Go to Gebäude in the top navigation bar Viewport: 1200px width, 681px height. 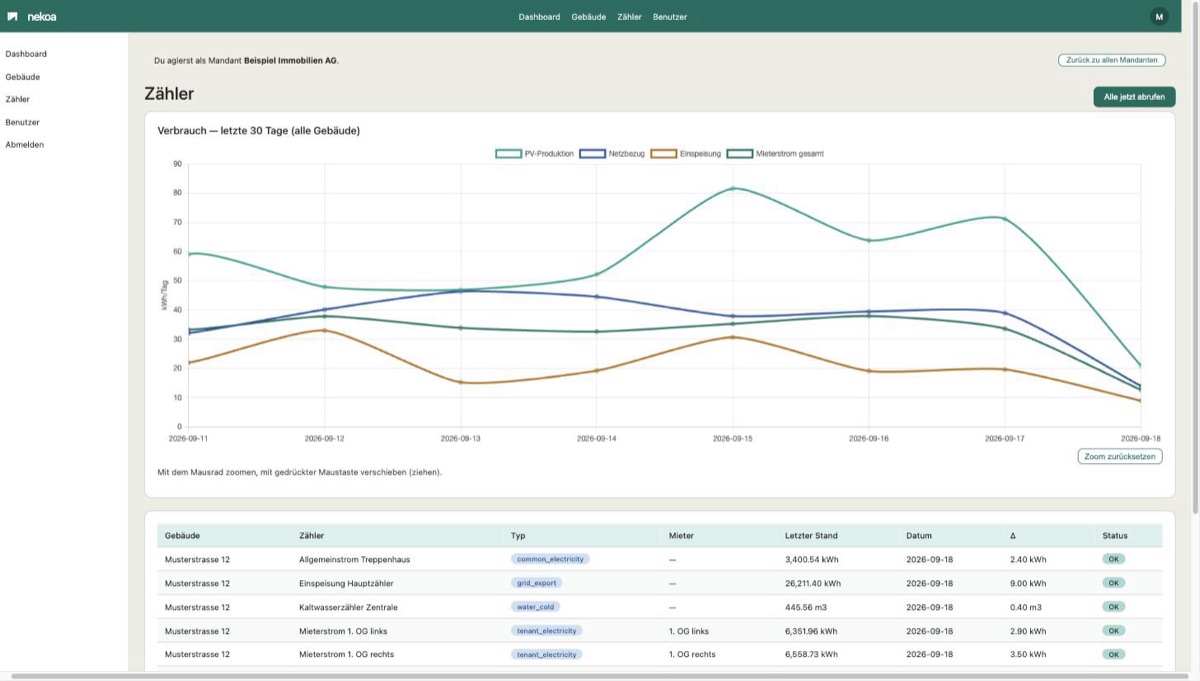click(589, 17)
